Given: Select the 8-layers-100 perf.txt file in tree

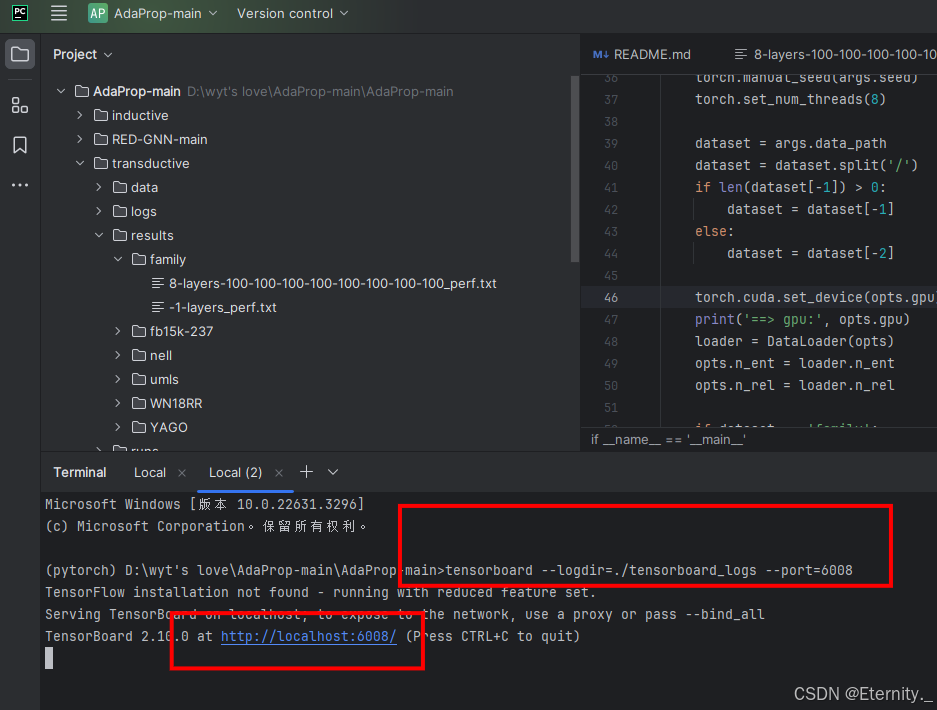Looking at the screenshot, I should pos(332,283).
